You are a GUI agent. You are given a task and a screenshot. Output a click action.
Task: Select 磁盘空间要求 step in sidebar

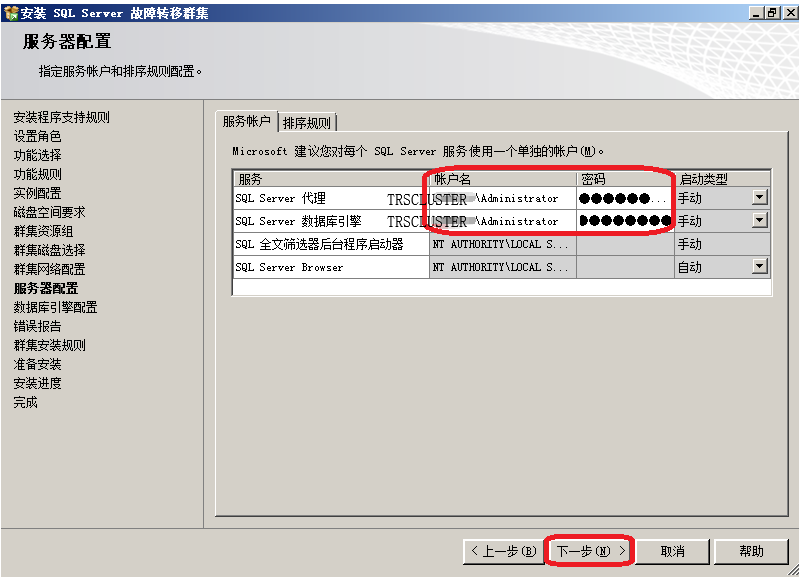[x=49, y=212]
